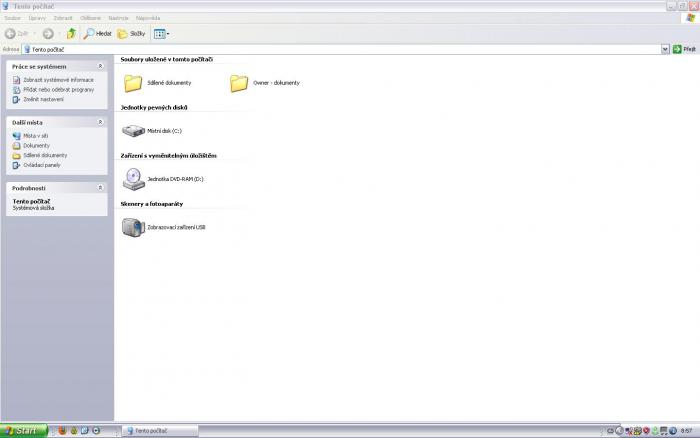Collapse the Další místa panel
This screenshot has height=438, width=700.
[x=100, y=122]
